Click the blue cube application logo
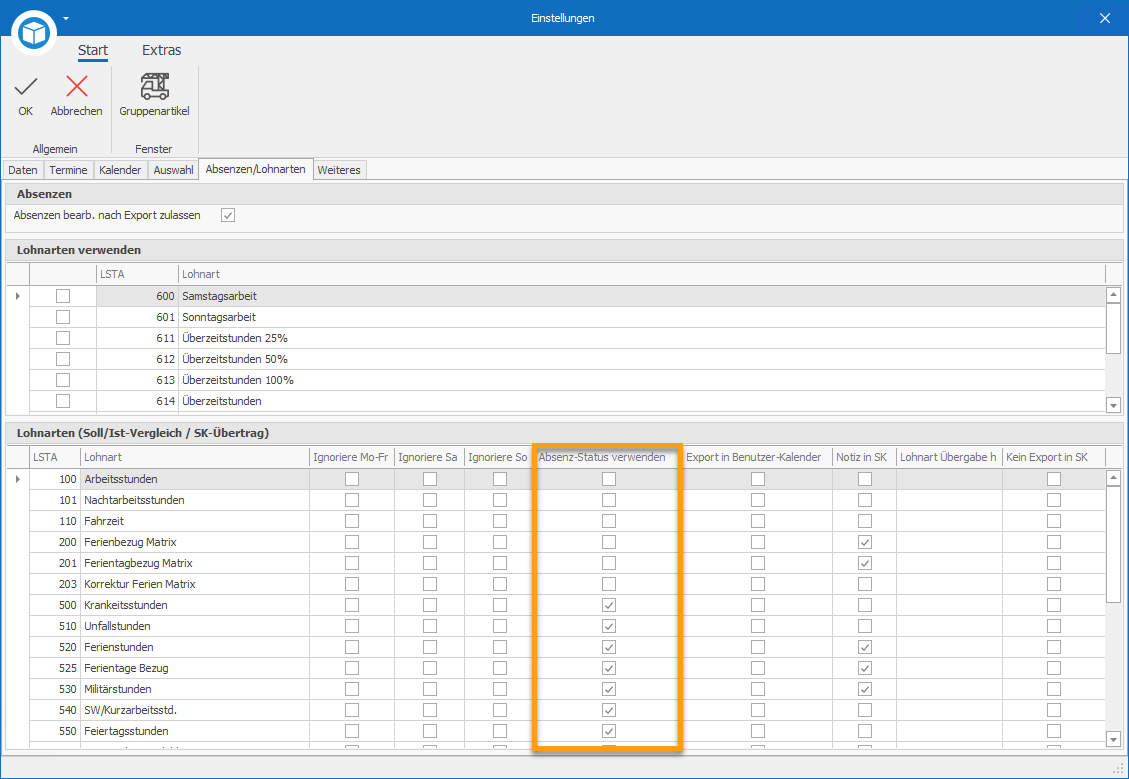This screenshot has height=779, width=1129. point(34,33)
